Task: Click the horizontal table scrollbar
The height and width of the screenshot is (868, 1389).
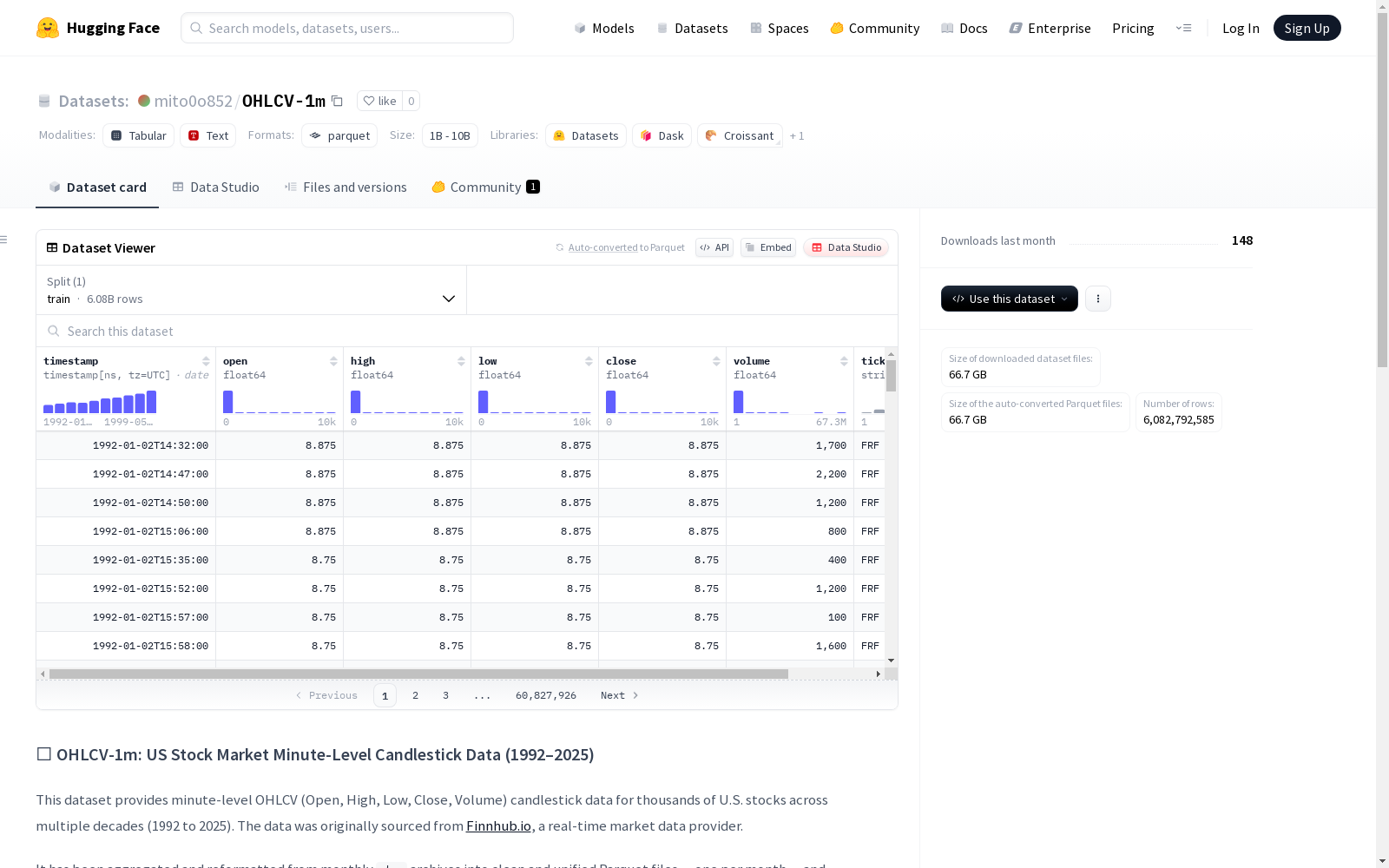Action: pos(418,674)
